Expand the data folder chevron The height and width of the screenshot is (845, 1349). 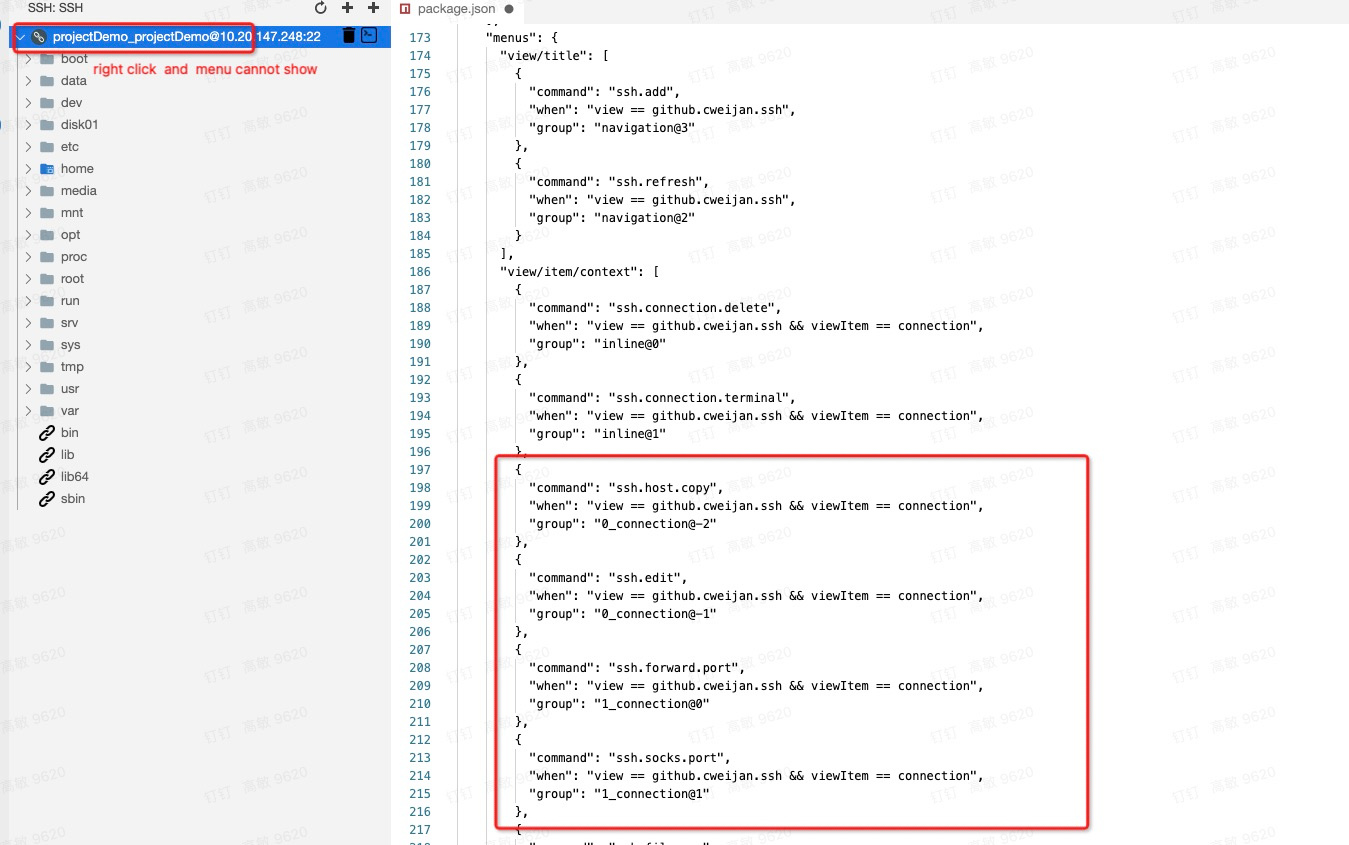pyautogui.click(x=29, y=81)
